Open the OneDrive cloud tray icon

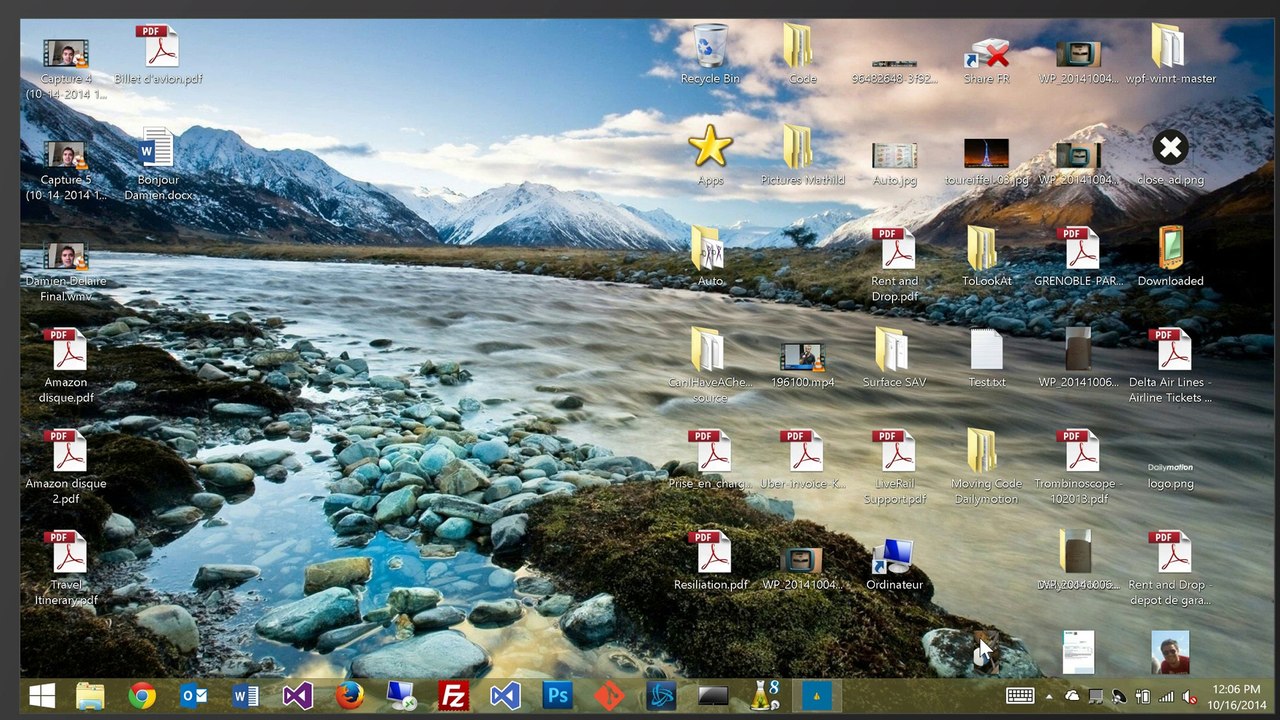[x=1073, y=696]
